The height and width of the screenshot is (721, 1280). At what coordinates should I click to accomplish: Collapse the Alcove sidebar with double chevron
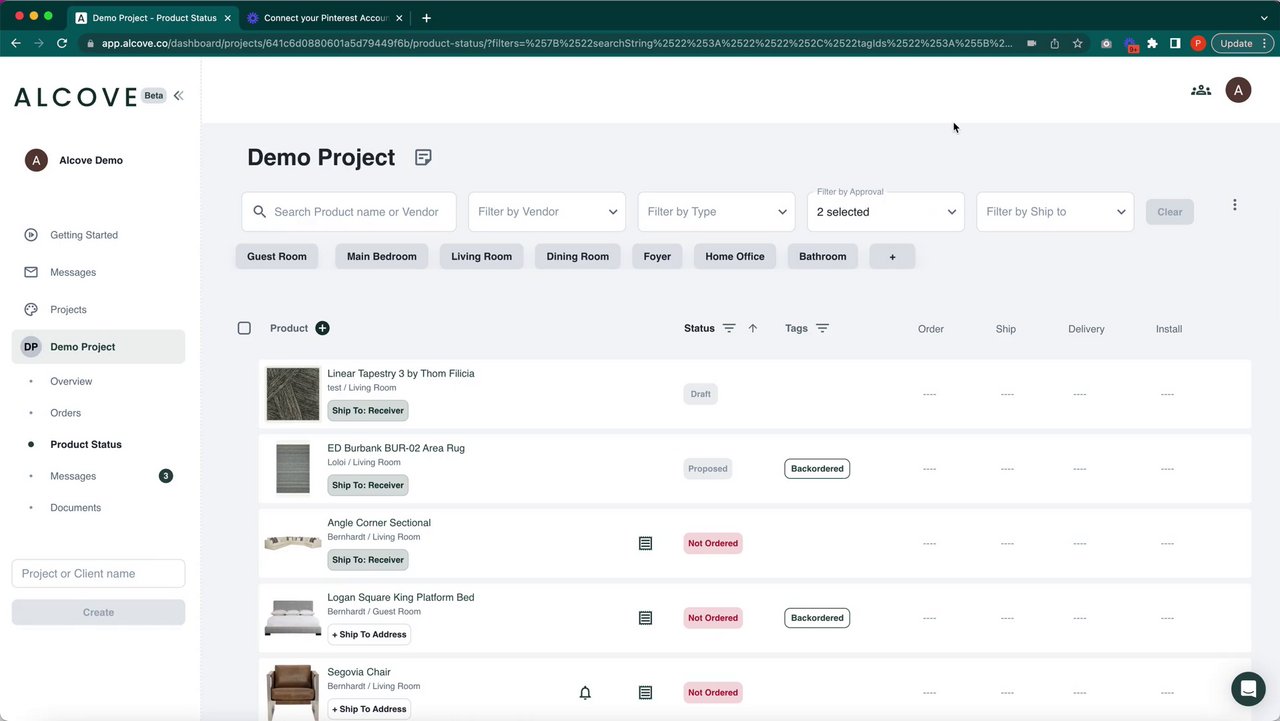(x=178, y=96)
